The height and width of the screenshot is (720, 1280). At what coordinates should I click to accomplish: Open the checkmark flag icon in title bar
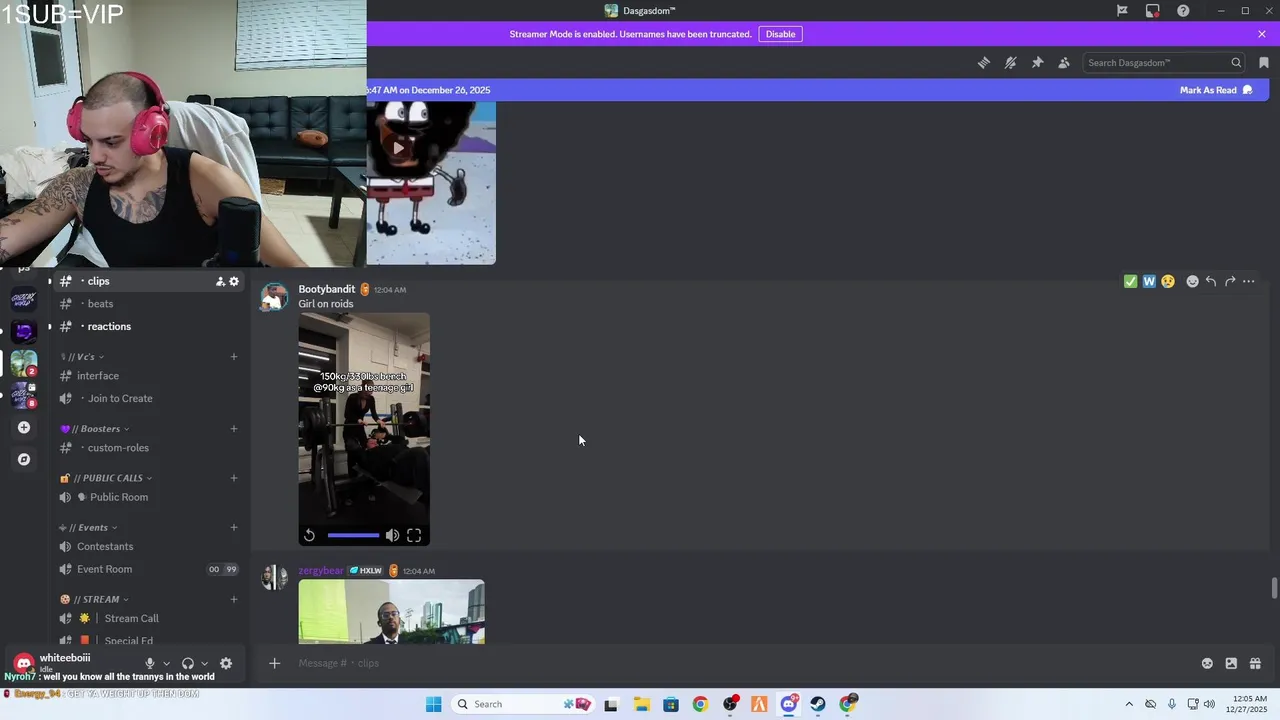pos(1122,11)
